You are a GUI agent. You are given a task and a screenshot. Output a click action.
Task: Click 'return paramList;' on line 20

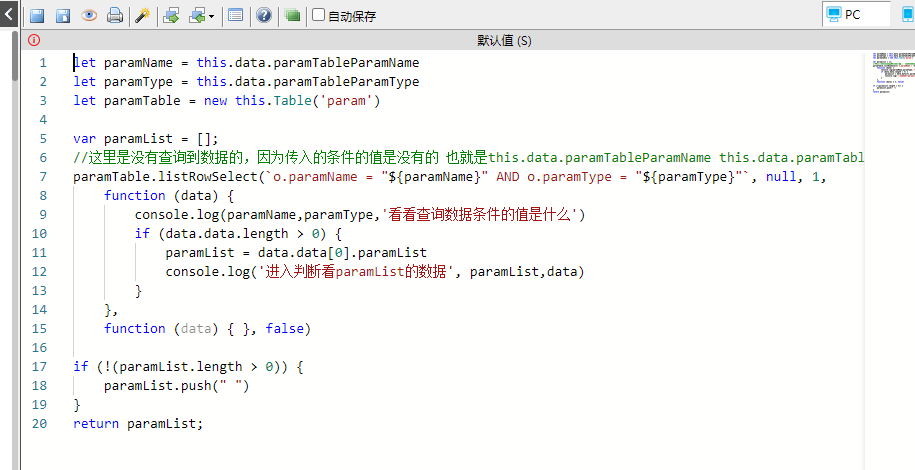pyautogui.click(x=138, y=423)
